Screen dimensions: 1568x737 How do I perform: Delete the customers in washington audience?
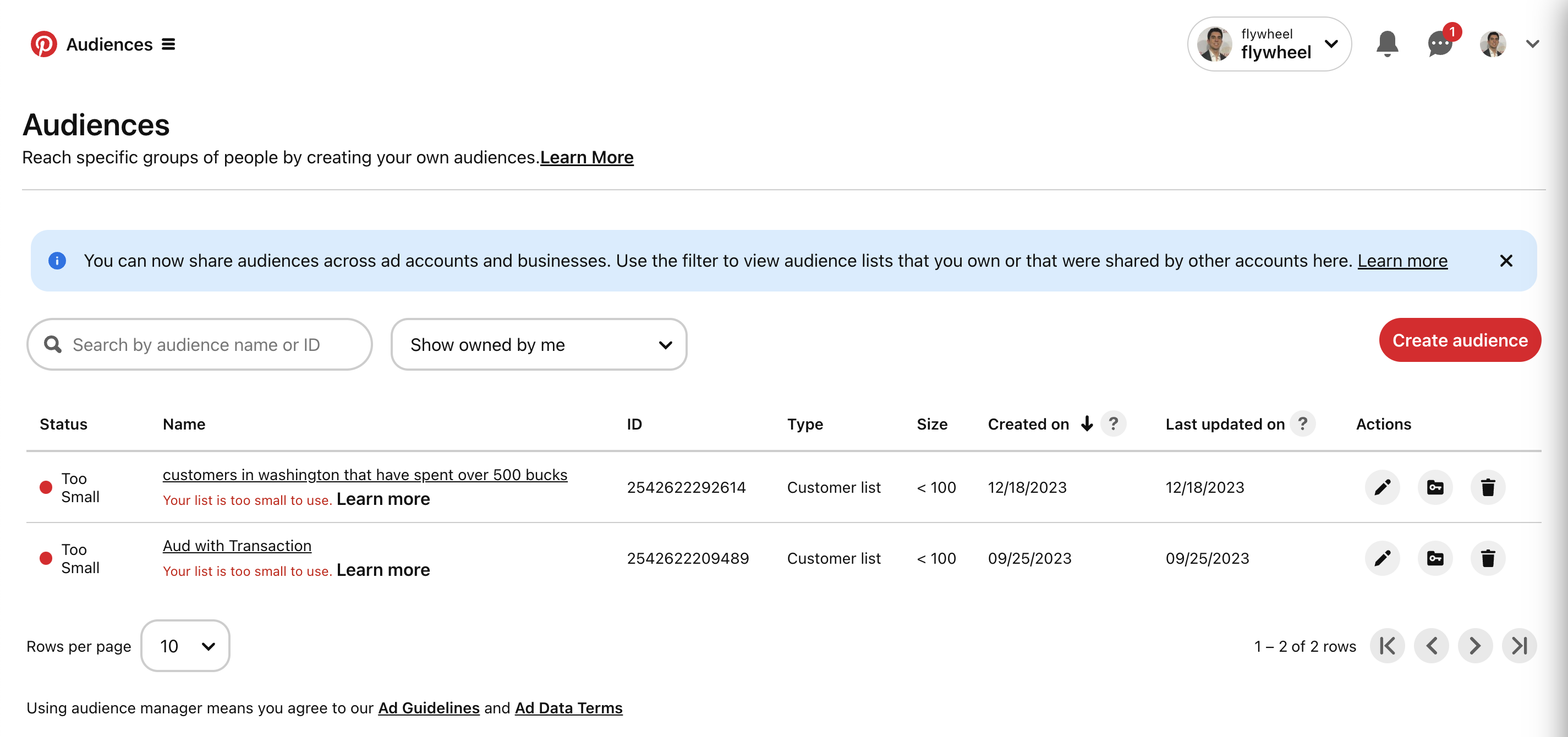[x=1488, y=487]
